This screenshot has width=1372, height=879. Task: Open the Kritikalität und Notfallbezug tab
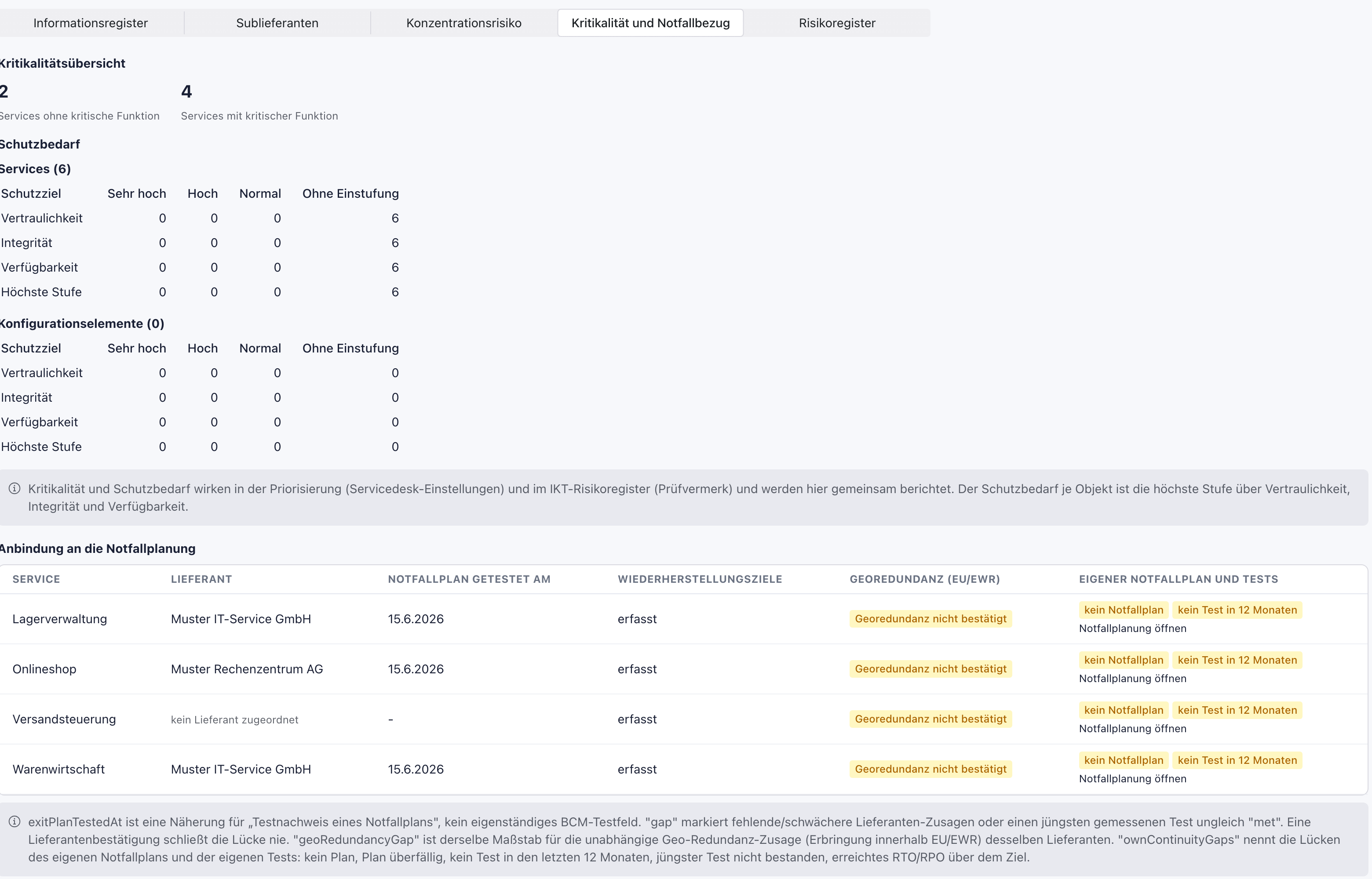pos(650,23)
